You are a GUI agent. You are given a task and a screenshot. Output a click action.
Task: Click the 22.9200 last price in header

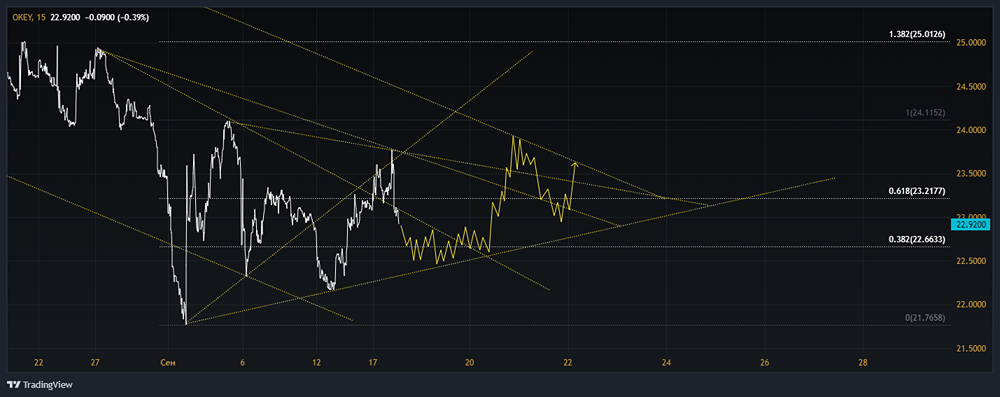pos(66,18)
